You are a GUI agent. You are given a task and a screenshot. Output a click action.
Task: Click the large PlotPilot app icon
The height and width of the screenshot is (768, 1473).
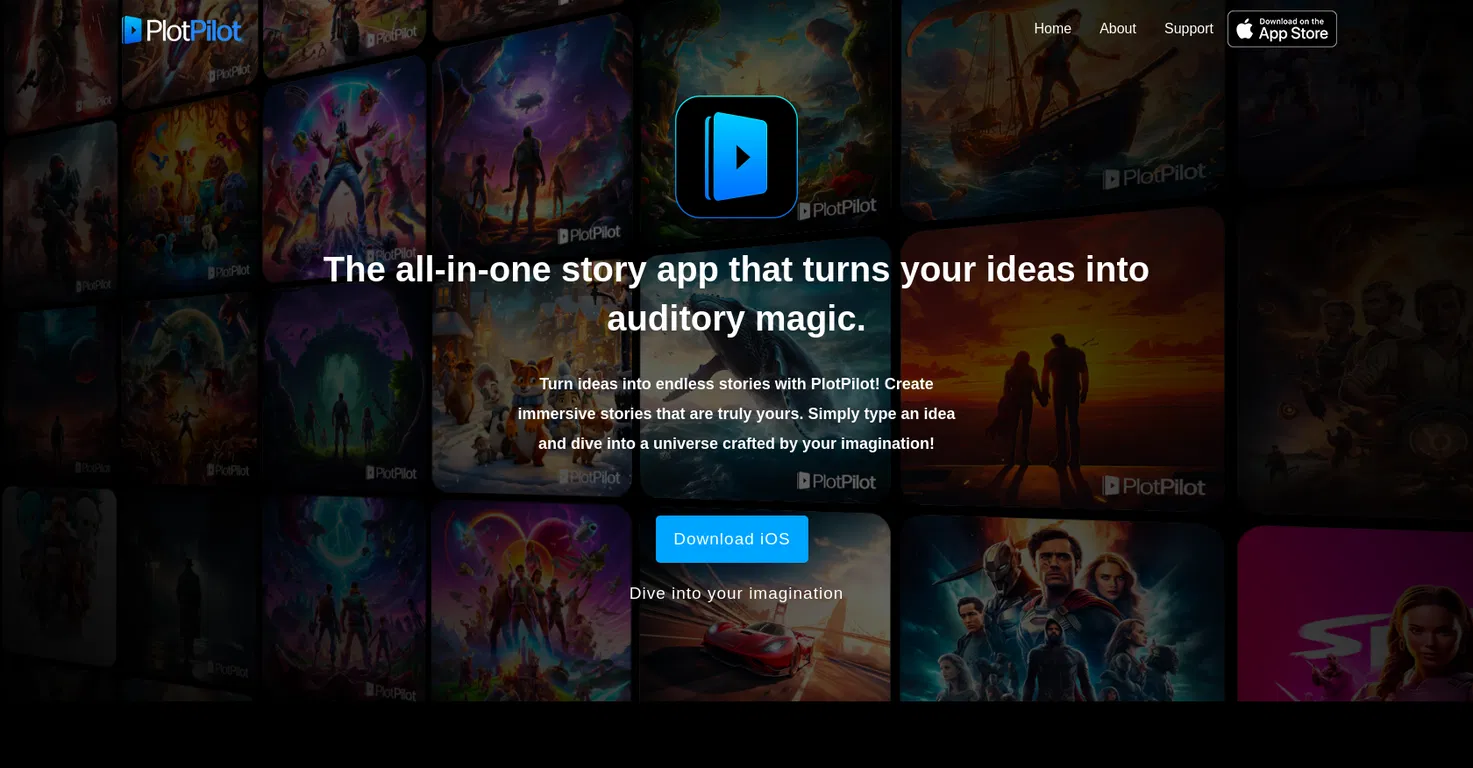click(x=736, y=157)
